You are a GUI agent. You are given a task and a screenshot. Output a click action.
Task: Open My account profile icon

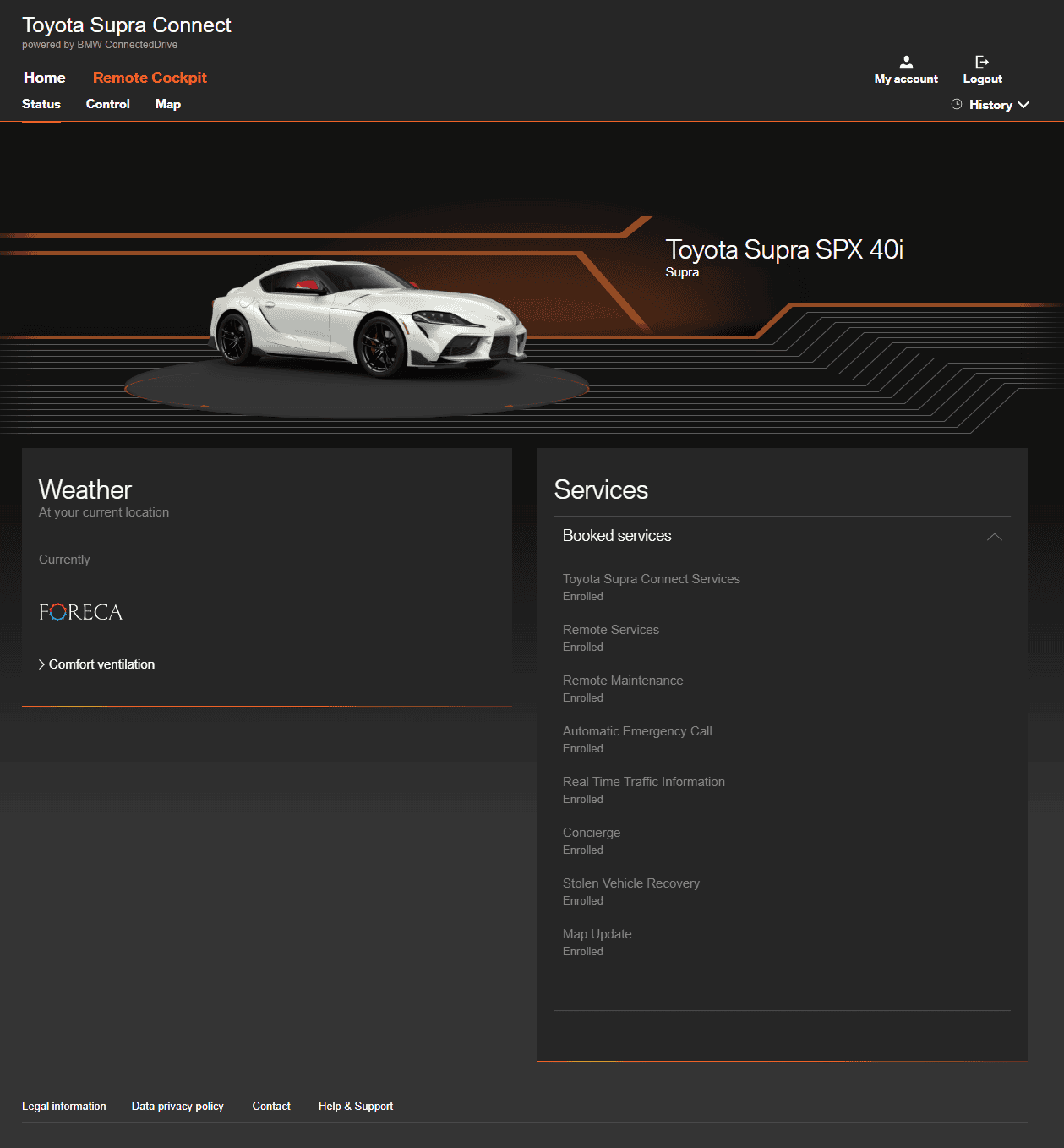coord(906,63)
